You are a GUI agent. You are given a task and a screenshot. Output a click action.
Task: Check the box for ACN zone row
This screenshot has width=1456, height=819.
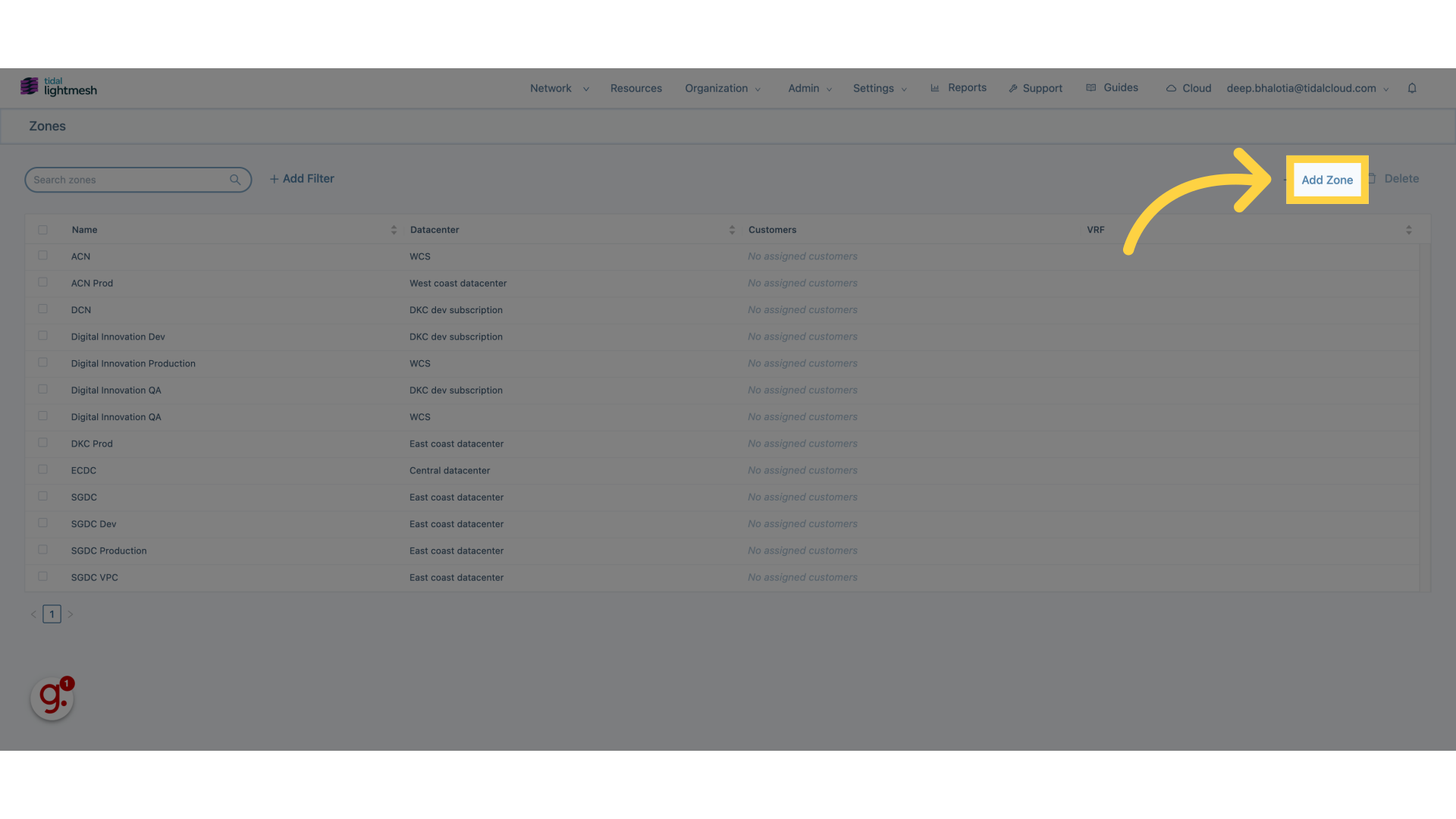42,256
